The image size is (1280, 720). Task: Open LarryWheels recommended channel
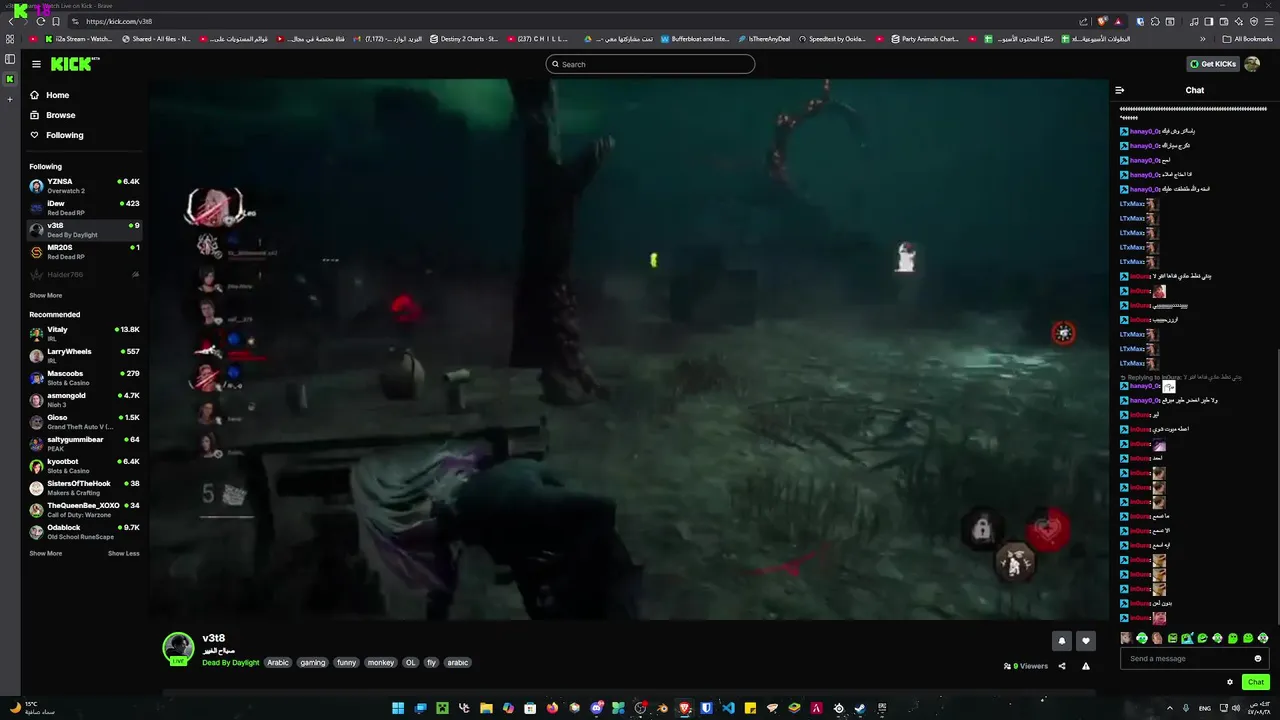pos(84,356)
